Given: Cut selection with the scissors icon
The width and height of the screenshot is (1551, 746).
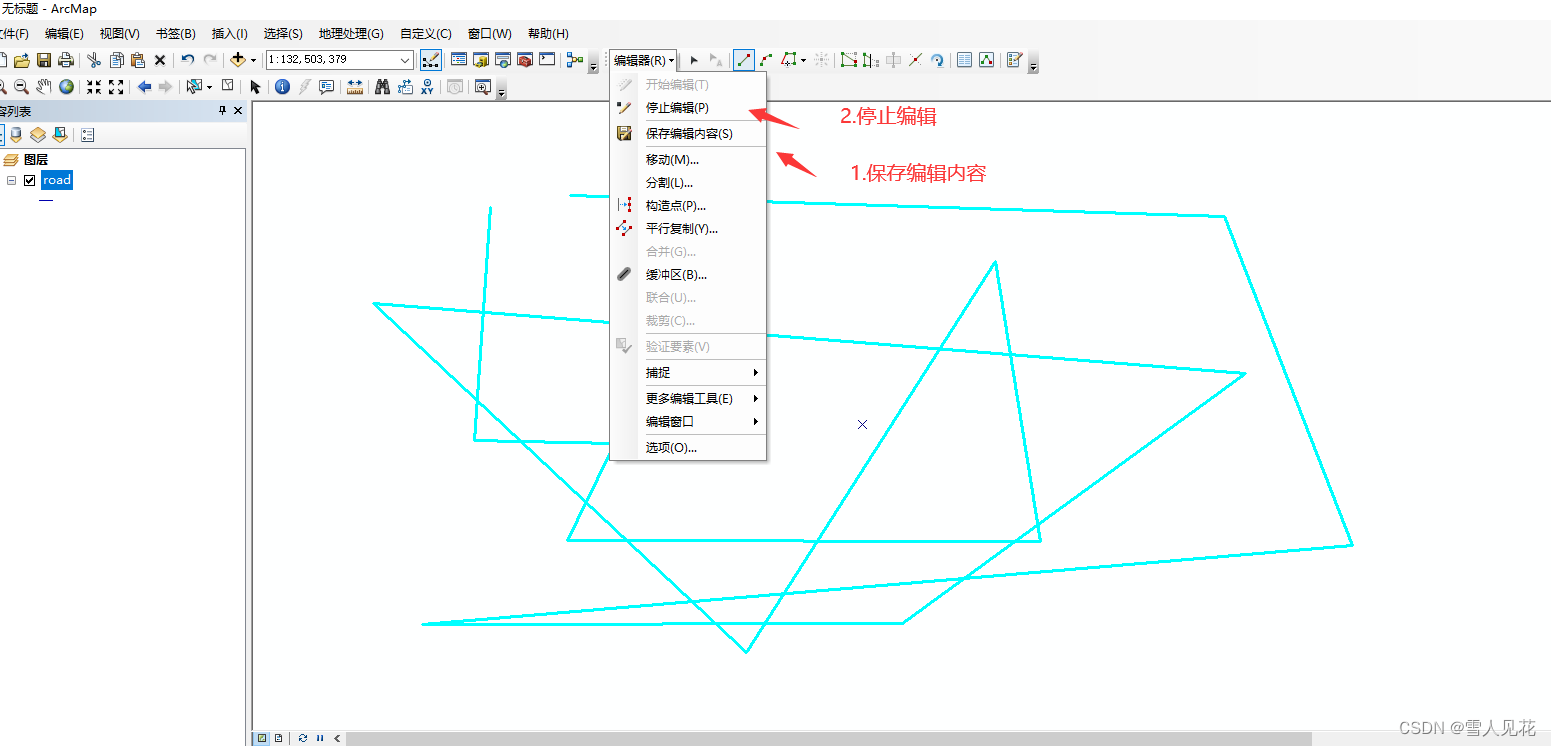Looking at the screenshot, I should (94, 60).
